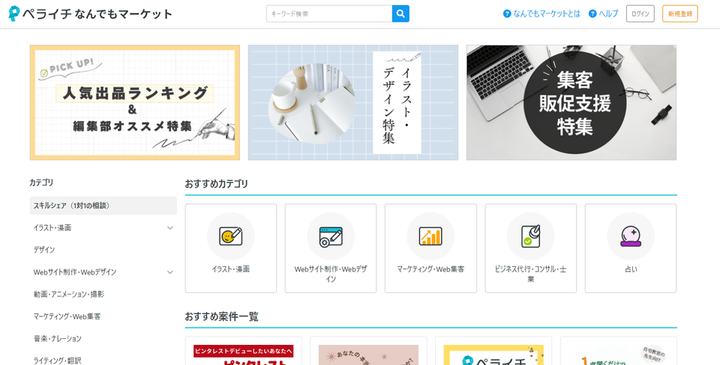Click the 新規登録 button
720x365 pixels.
pos(680,14)
